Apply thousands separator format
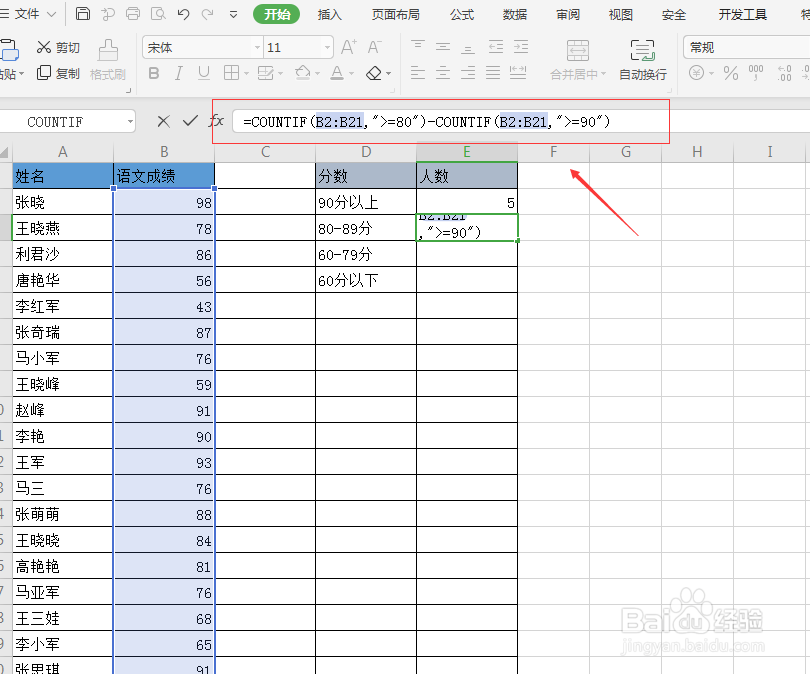This screenshot has height=674, width=810. point(756,73)
